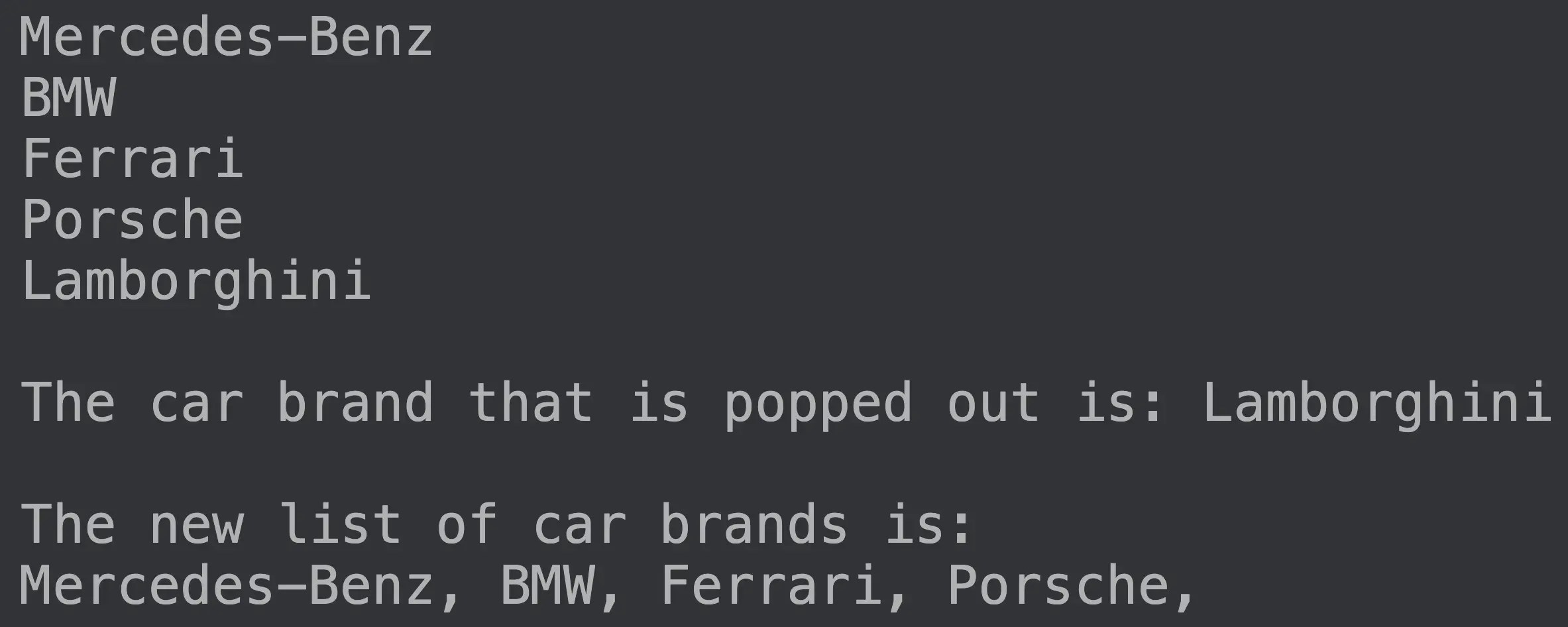The height and width of the screenshot is (627, 1568).
Task: Click the word 'out' before 'is:'
Action: (x=993, y=404)
